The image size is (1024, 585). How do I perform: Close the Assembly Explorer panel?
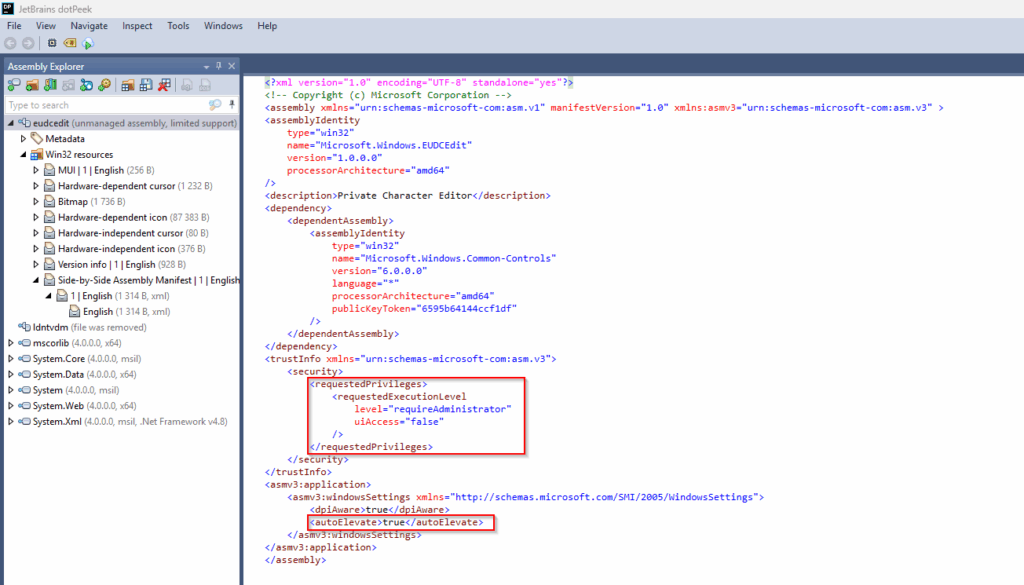point(231,66)
